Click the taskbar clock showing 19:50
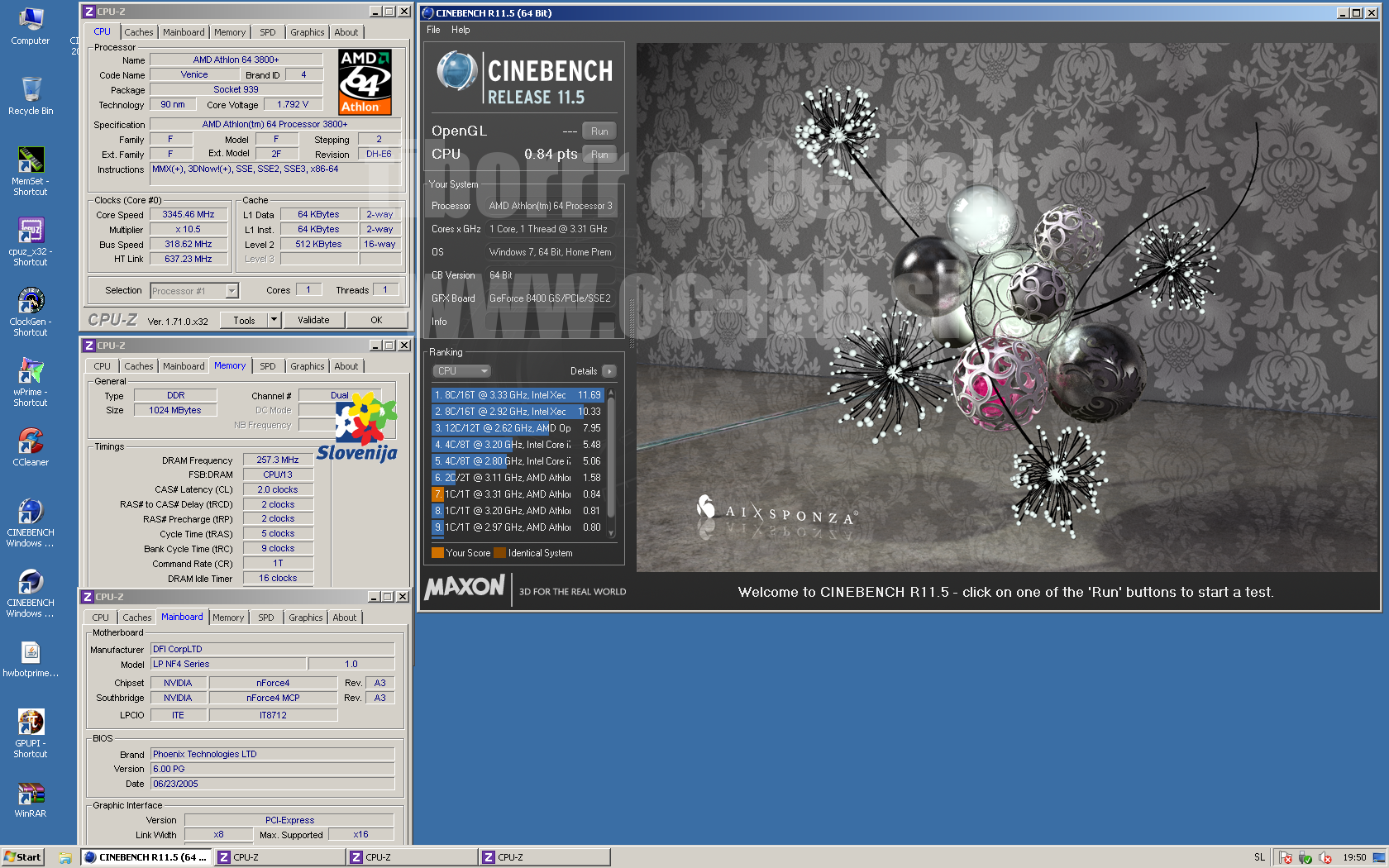Image resolution: width=1389 pixels, height=868 pixels. click(1354, 857)
